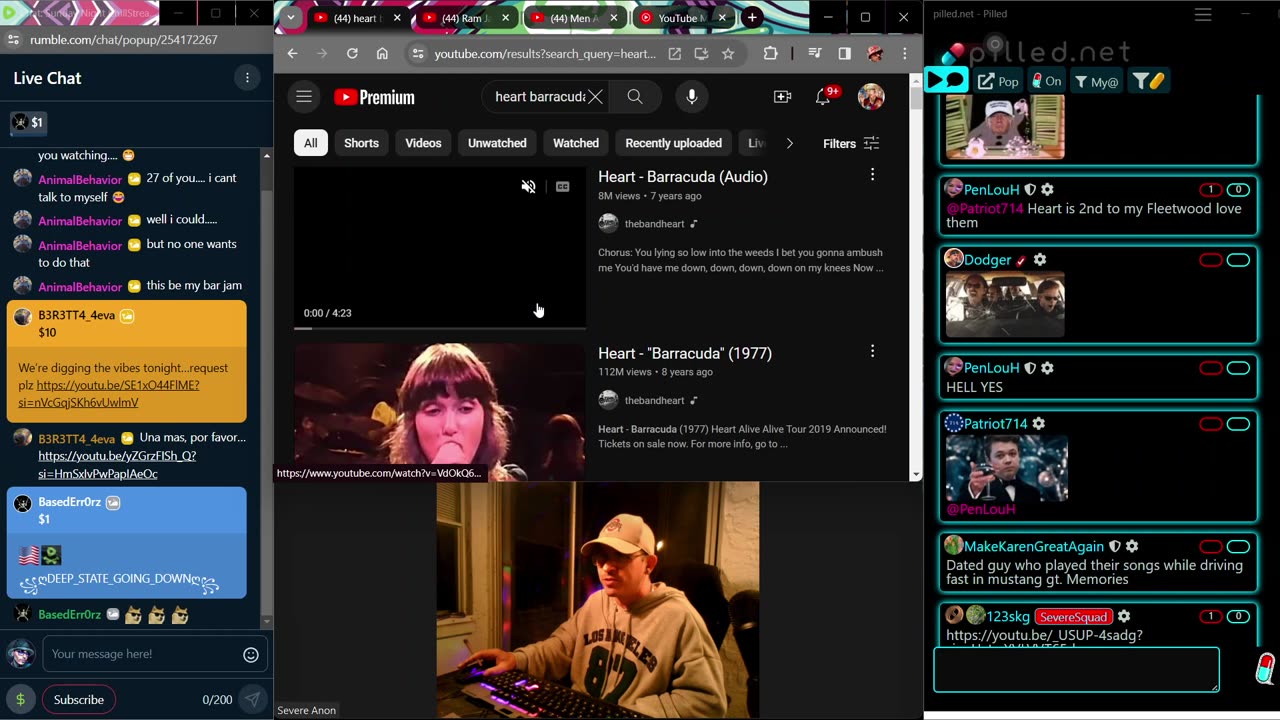Unmute the Barracuda Audio video preview

(x=529, y=187)
